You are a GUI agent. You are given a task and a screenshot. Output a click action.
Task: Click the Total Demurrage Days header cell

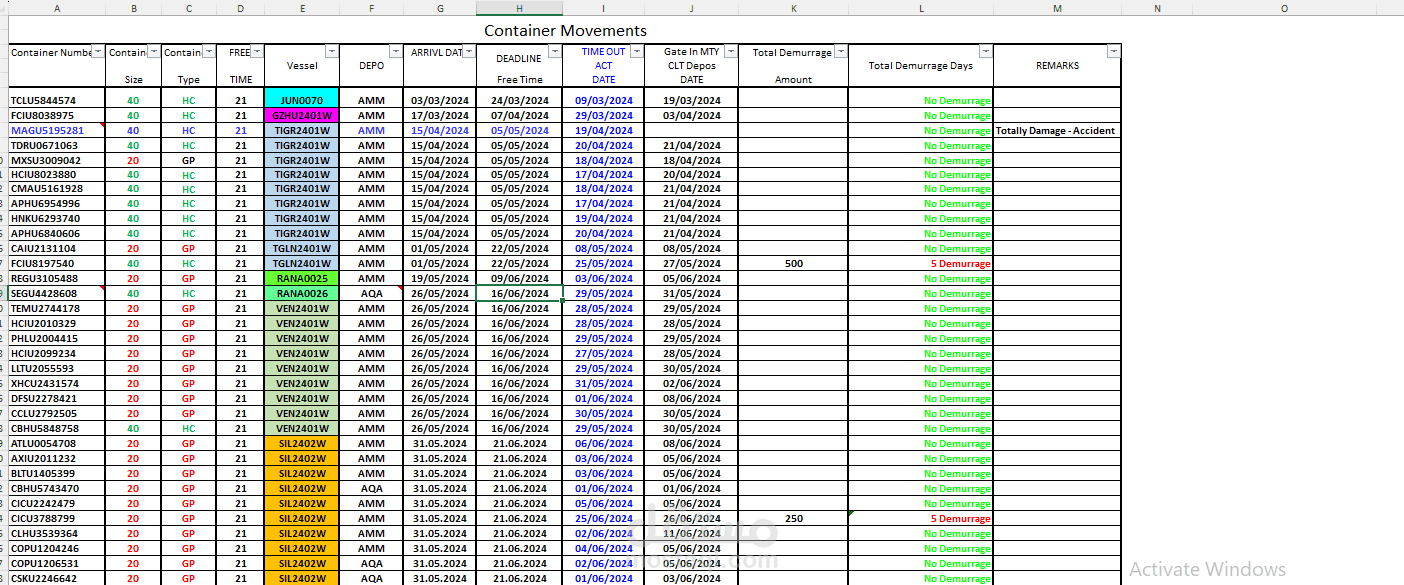[921, 66]
